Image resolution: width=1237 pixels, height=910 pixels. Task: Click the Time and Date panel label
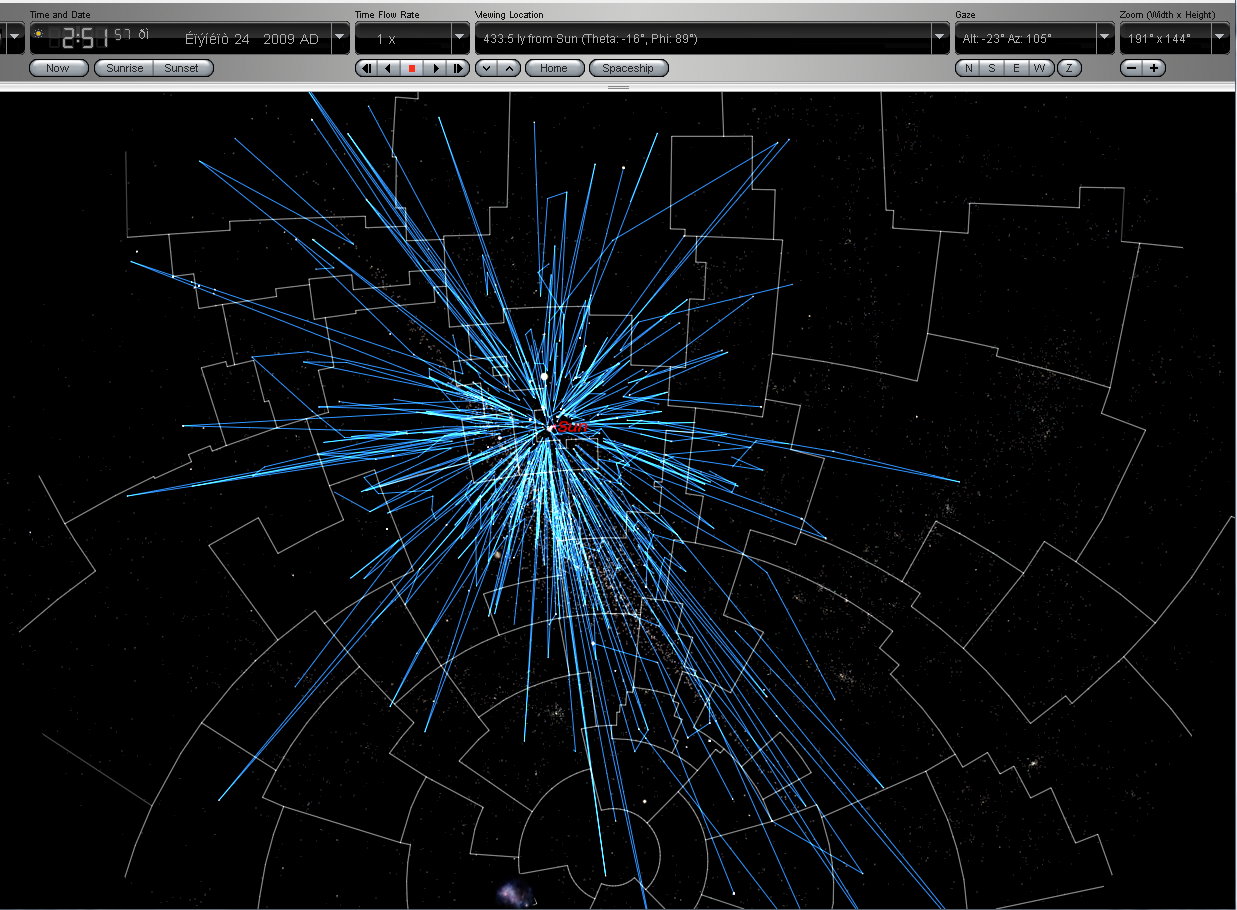tap(60, 15)
